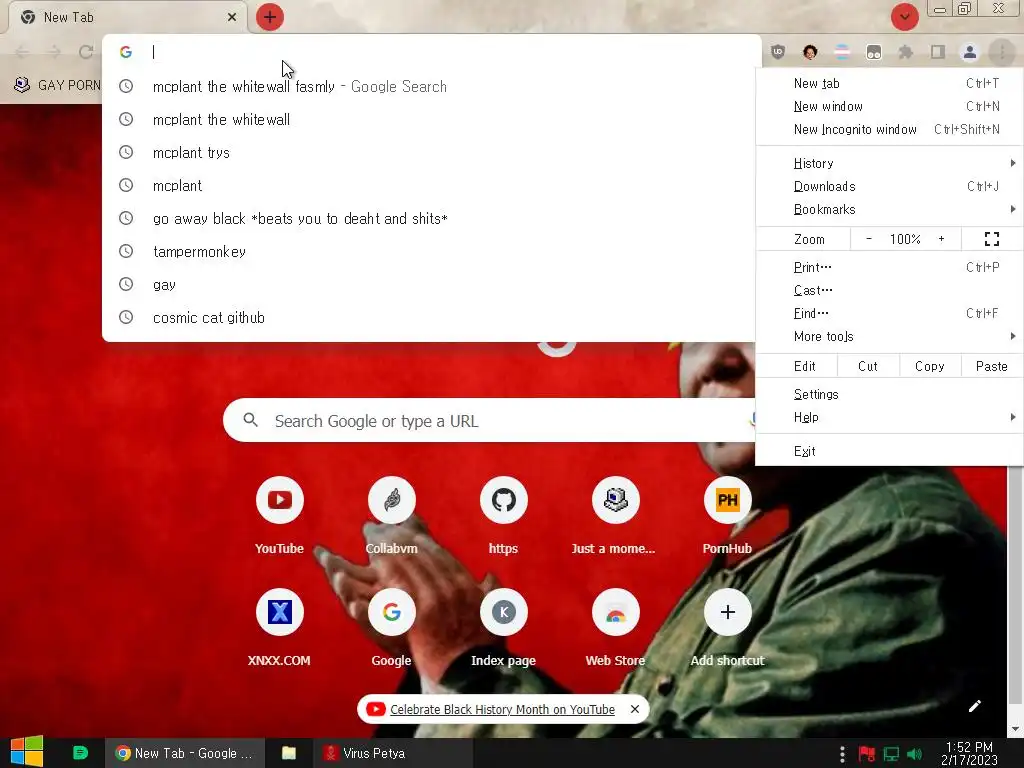Toggle the side panel icon in toolbar
1024x768 pixels.
938,52
